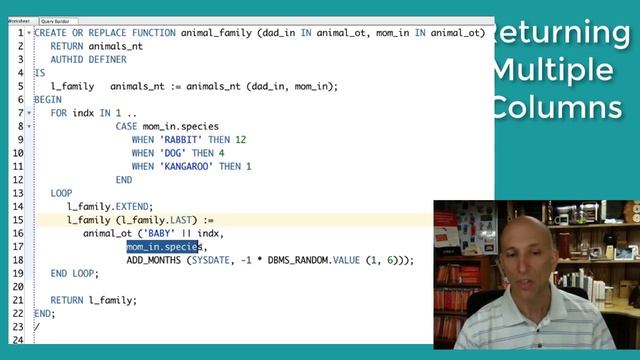640x360 pixels.
Task: Click line number 15 in the gutter
Action: 18,220
